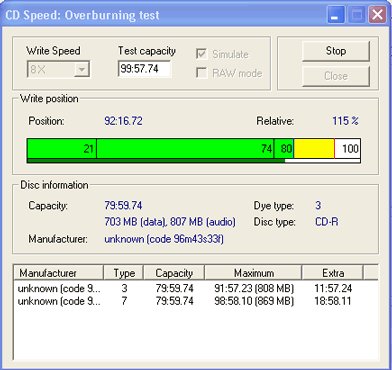Screen dimensions: 392x370
Task: Click the green segment labeled 74
Action: tap(185, 148)
